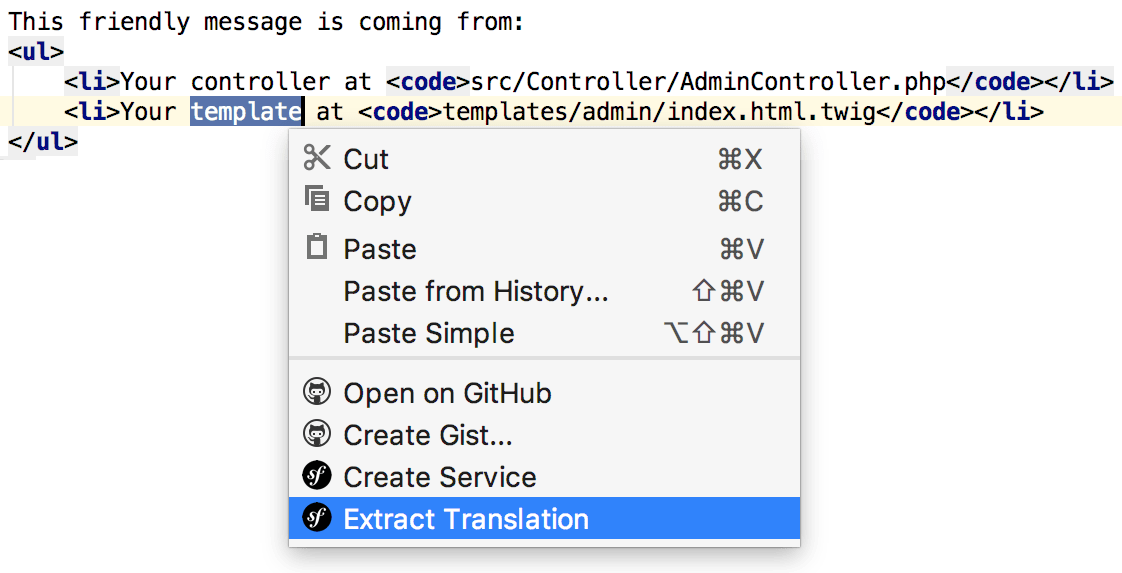The image size is (1122, 573).
Task: Click the Symfony icon beside Extract Translation
Action: (x=317, y=517)
